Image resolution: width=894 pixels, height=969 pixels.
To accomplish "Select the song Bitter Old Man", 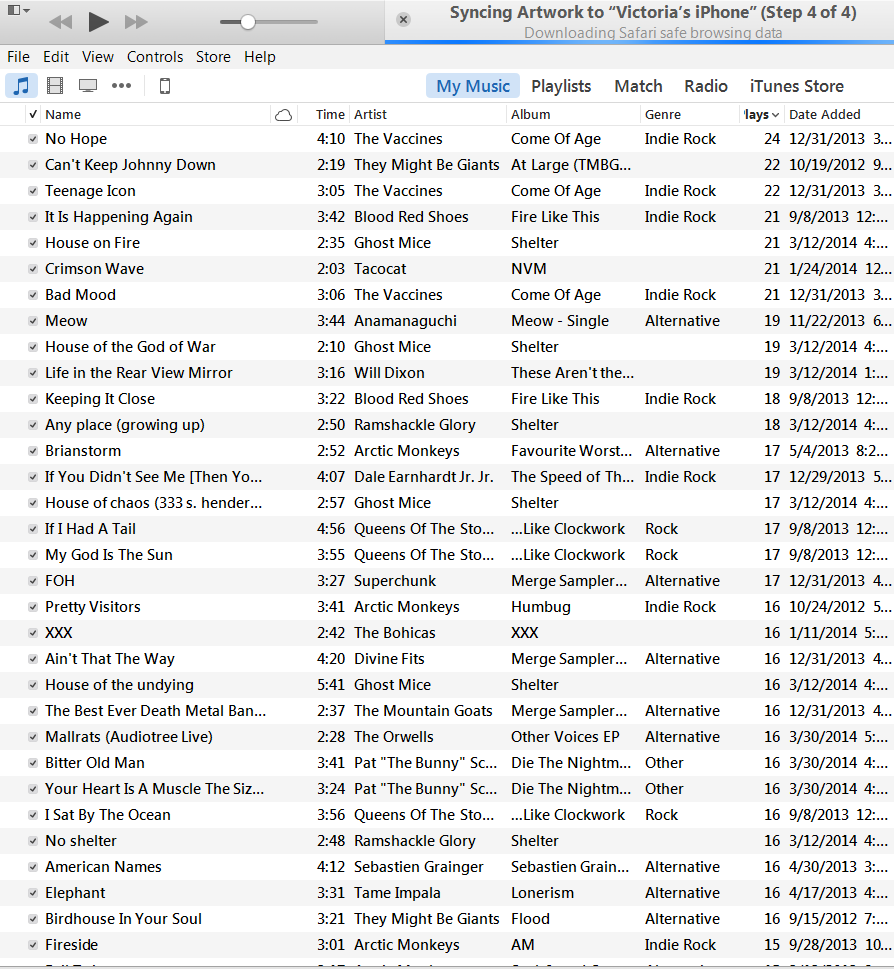I will (95, 763).
